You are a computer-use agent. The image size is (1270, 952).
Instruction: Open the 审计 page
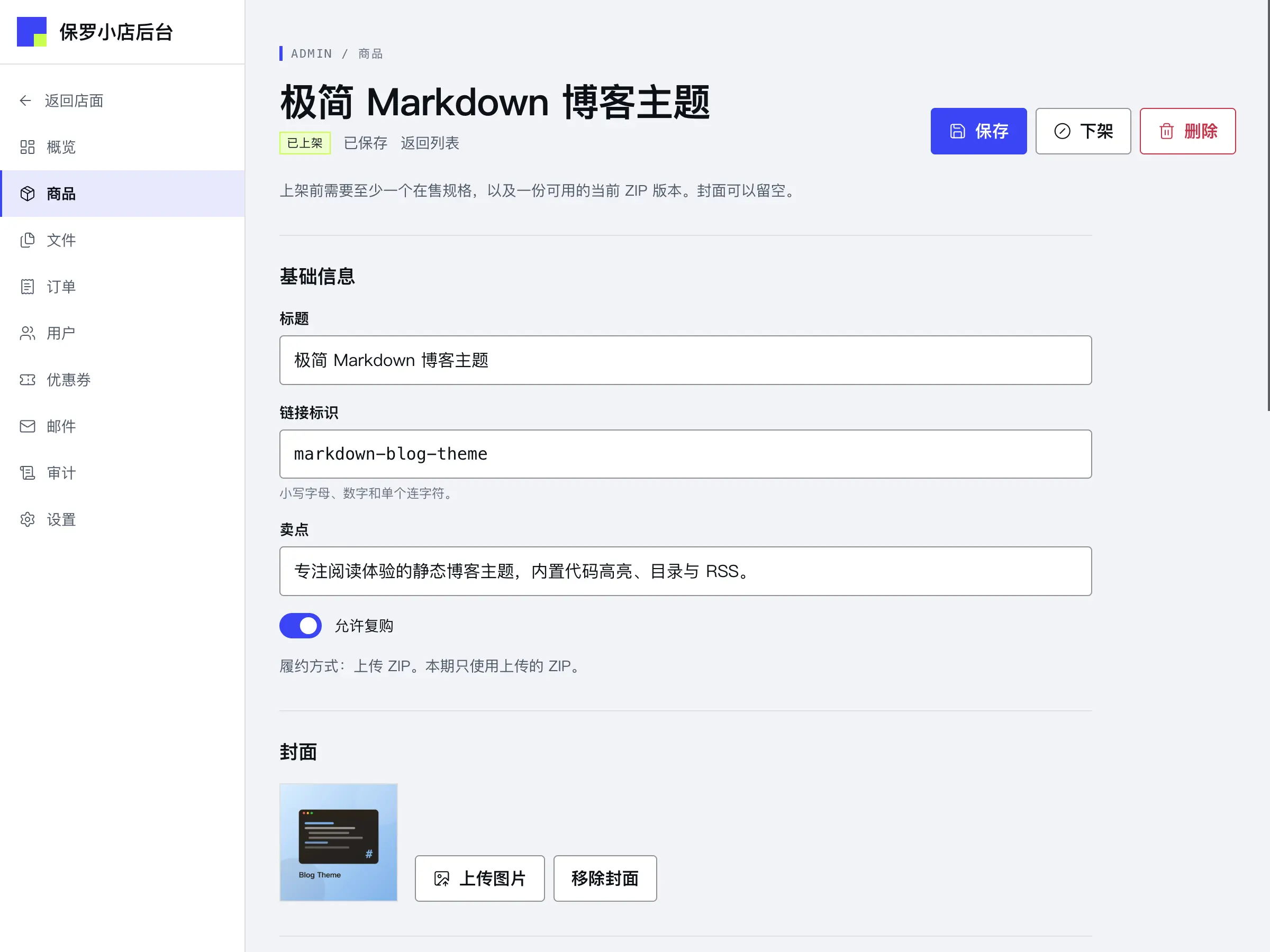(x=122, y=473)
